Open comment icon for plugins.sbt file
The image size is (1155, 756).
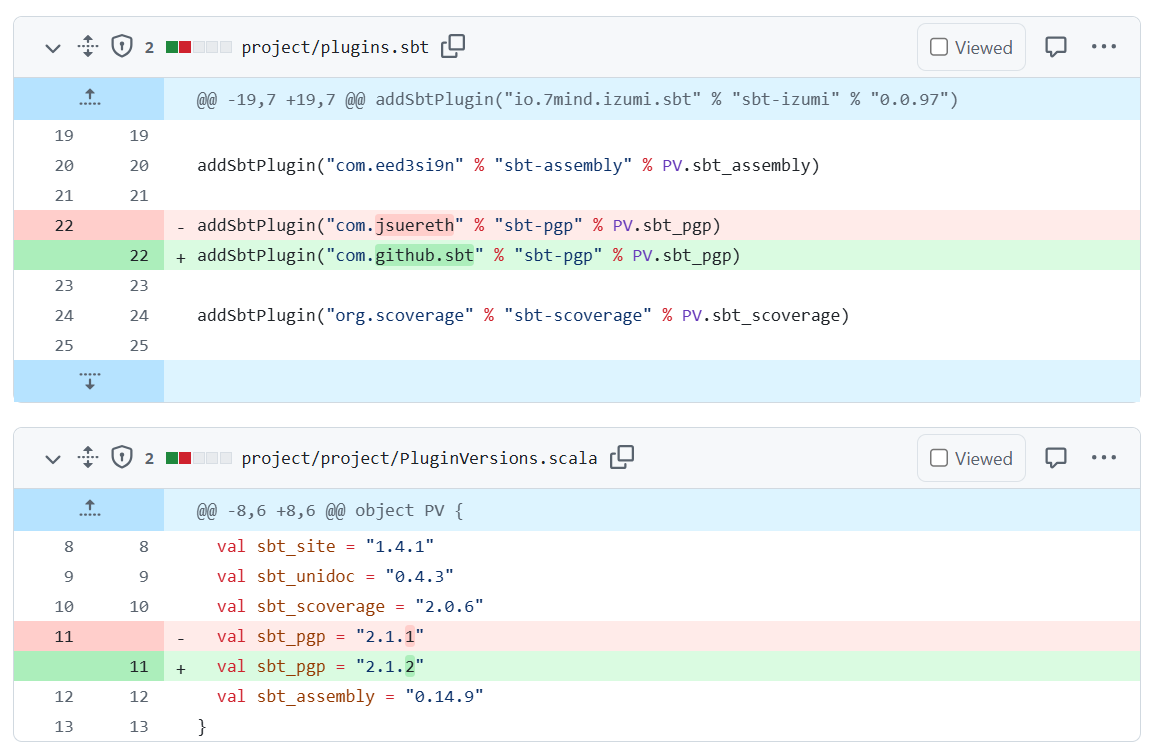1055,47
